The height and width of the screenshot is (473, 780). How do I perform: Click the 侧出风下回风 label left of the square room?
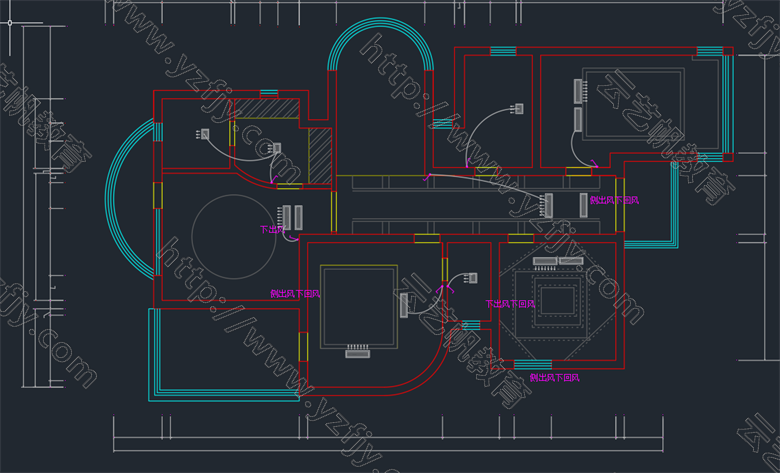pyautogui.click(x=295, y=294)
